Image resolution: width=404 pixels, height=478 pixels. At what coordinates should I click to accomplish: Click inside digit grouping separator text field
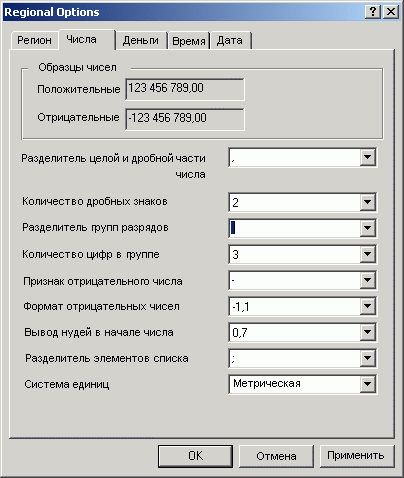(x=295, y=228)
